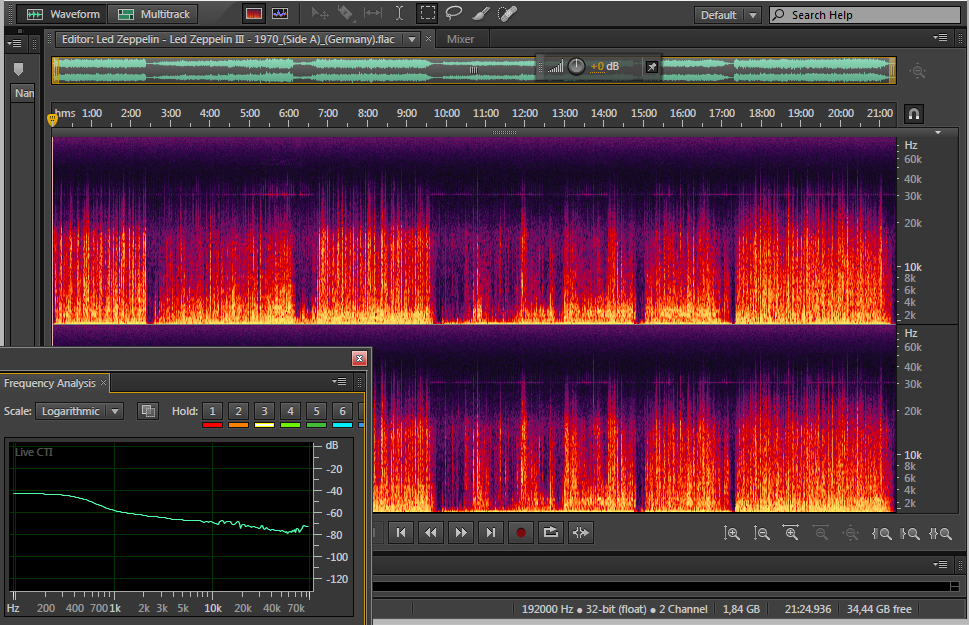Open the Levels panel options menu

940,564
